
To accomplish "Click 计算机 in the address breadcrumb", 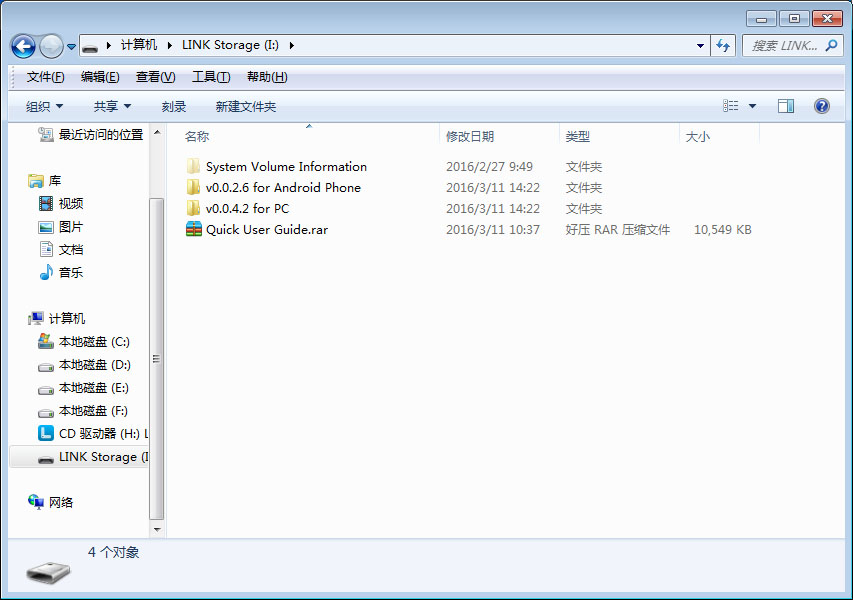I will click(140, 45).
